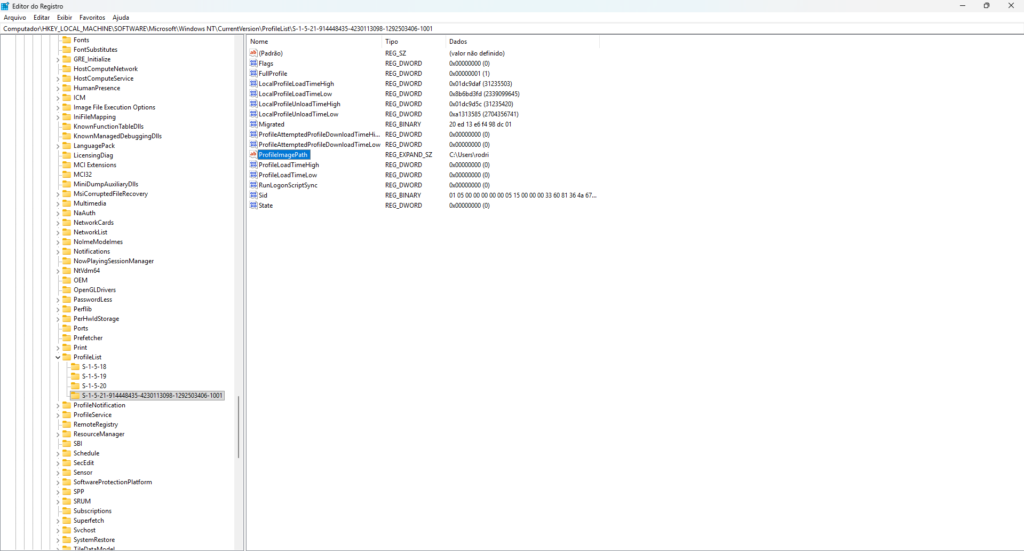Click the tree pane vertical scrollbar

238,420
